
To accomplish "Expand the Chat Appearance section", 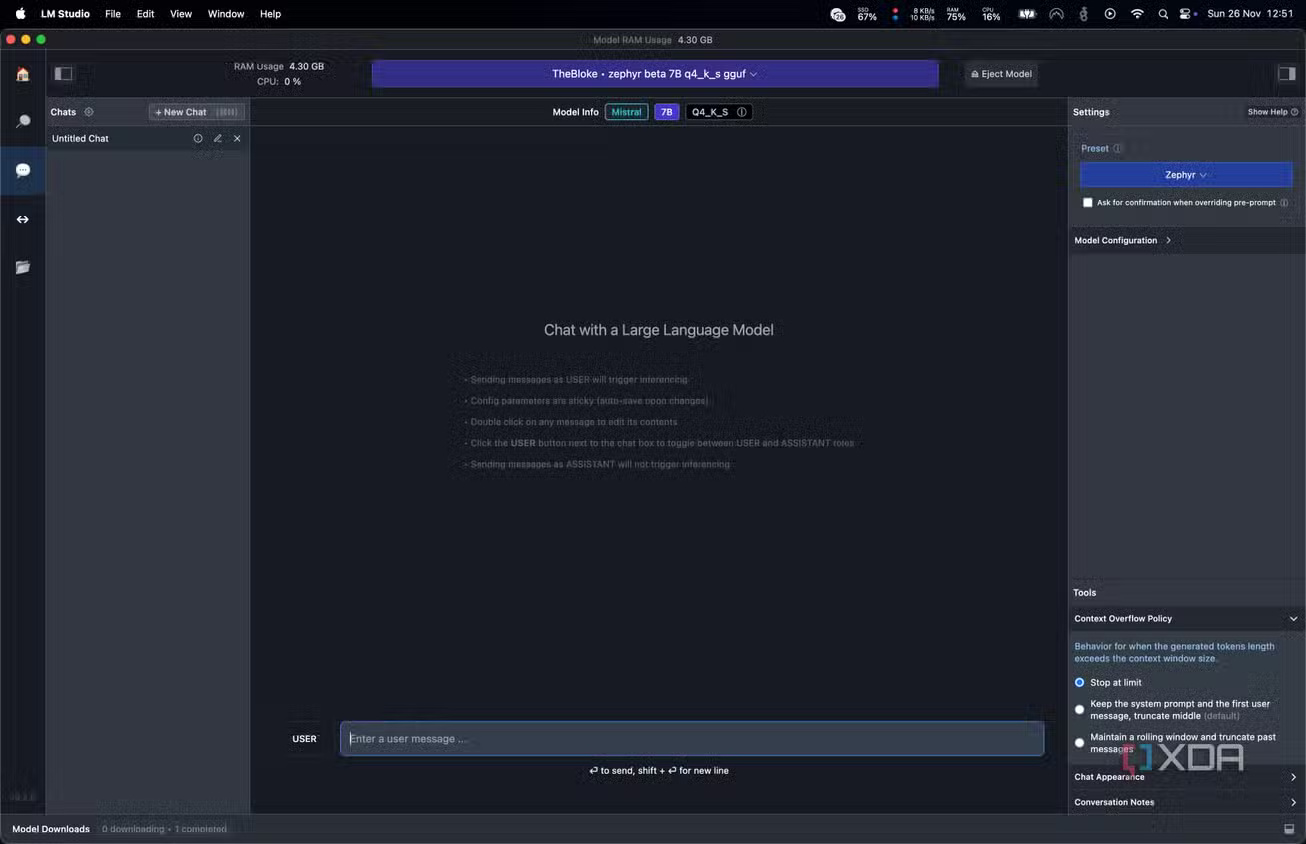I will pyautogui.click(x=1185, y=776).
